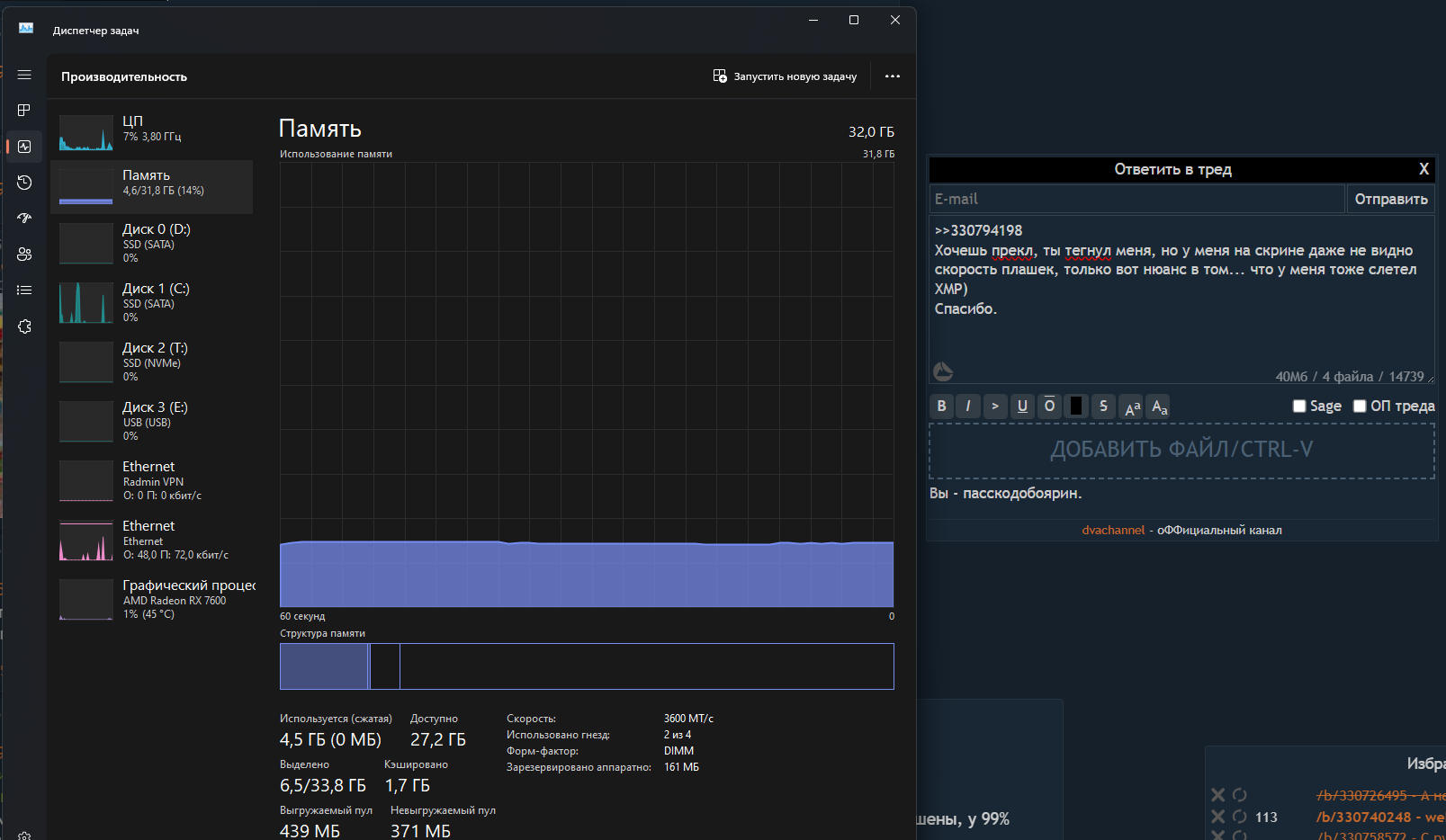Viewport: 1446px width, 840px height.
Task: Open the three-dots more options menu
Action: point(892,76)
